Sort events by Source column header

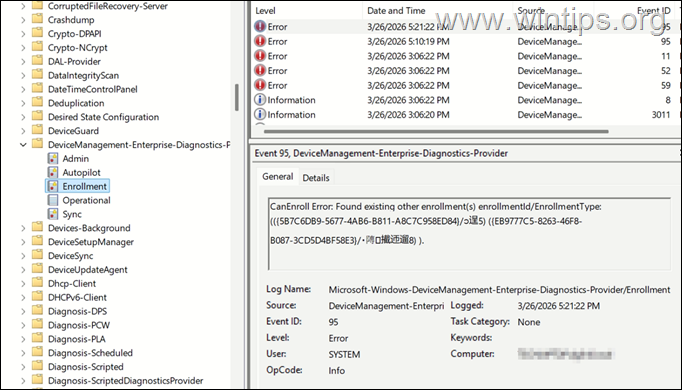pos(531,10)
